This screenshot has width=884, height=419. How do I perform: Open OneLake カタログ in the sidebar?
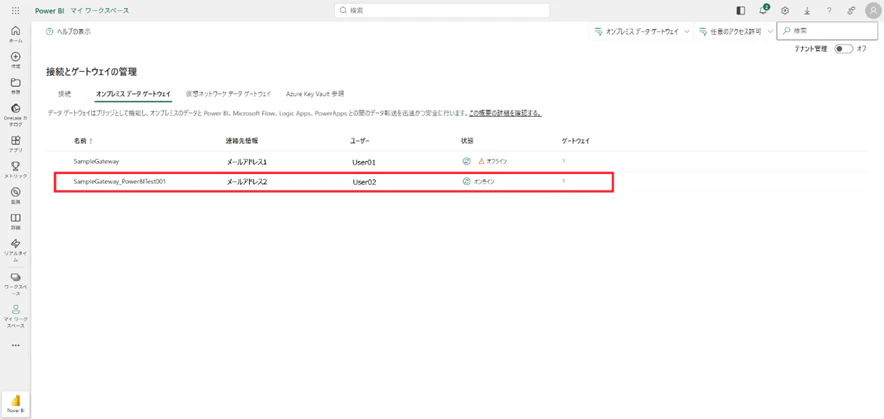click(x=16, y=115)
